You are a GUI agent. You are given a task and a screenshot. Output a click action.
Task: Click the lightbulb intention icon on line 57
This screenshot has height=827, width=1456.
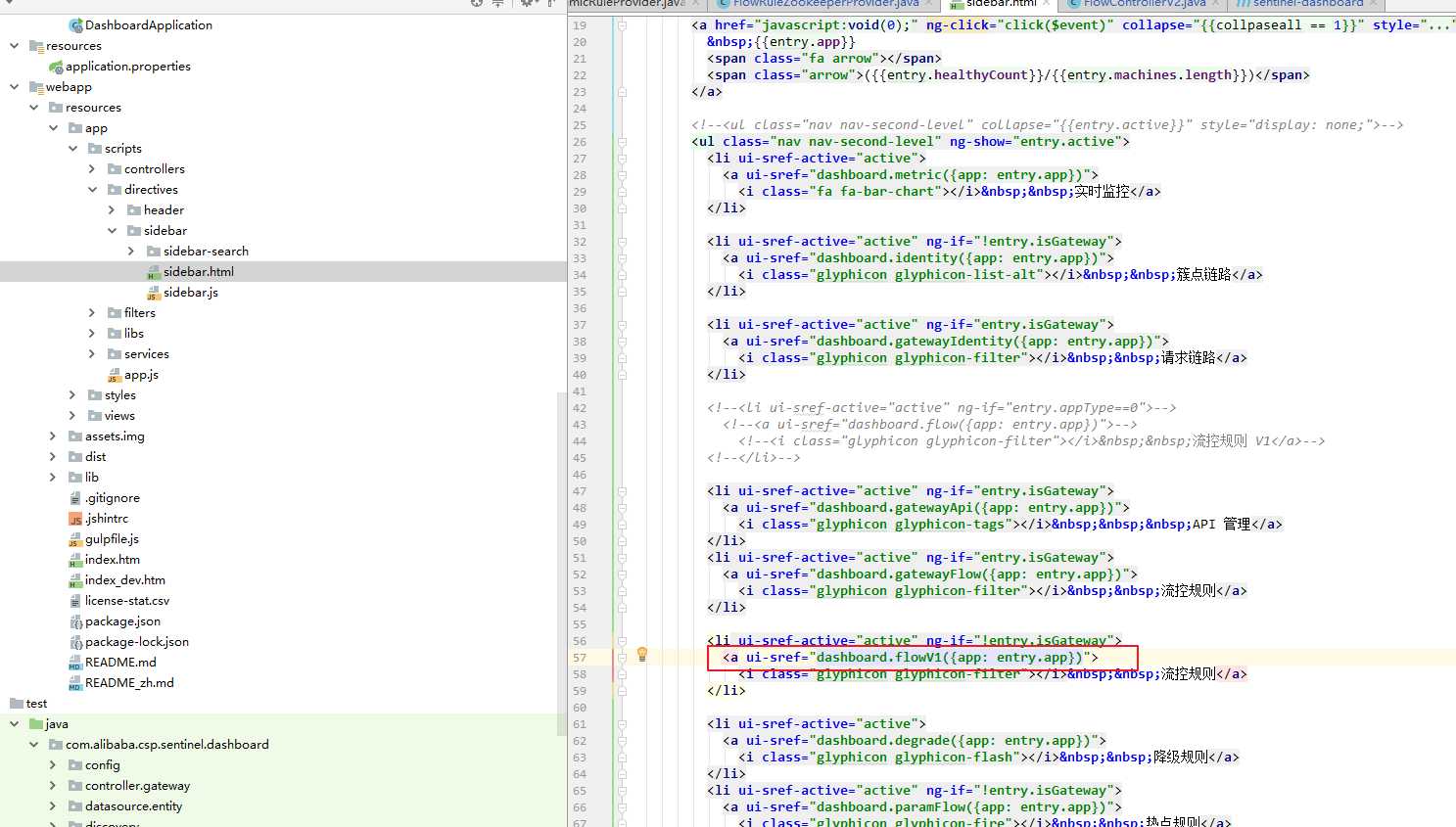point(642,655)
